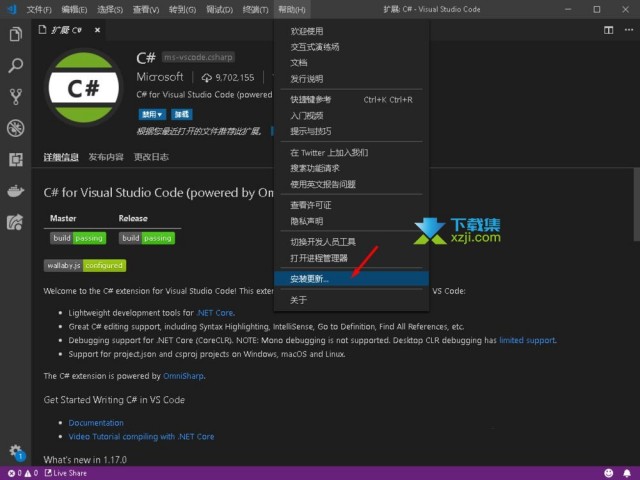640x480 pixels.
Task: Open the Search view in activity bar
Action: [16, 65]
